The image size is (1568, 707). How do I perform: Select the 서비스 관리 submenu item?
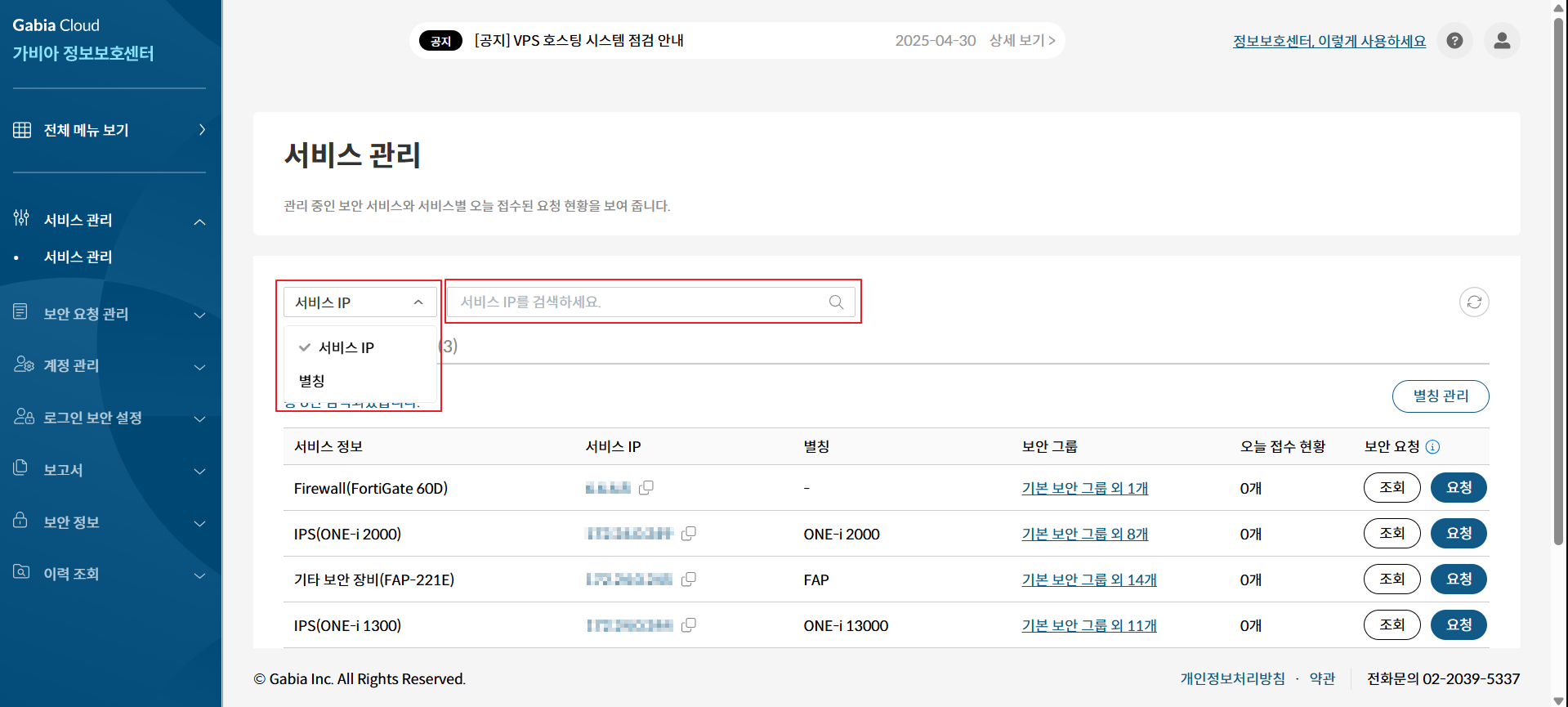pos(78,257)
